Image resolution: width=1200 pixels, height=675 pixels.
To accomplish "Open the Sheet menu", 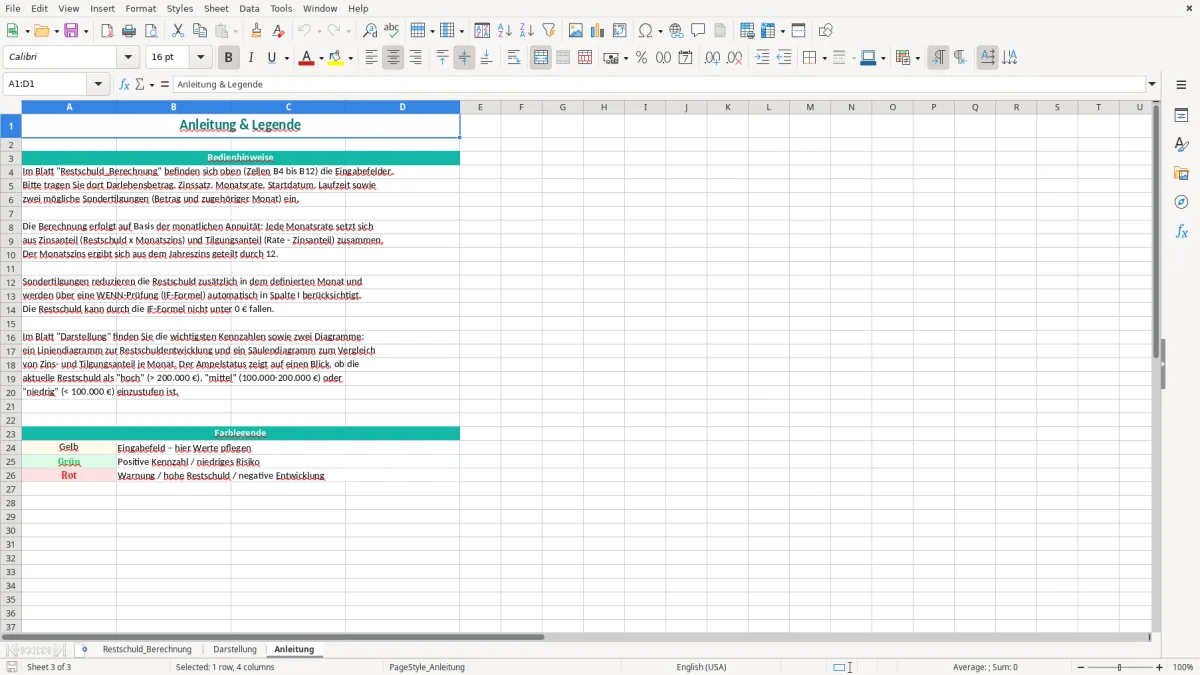I will coord(216,8).
